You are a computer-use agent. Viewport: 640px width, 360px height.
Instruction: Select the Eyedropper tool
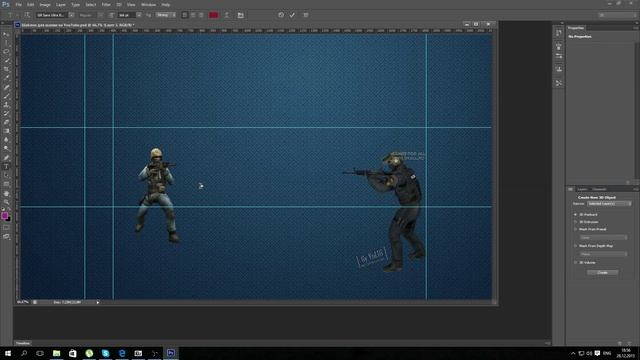tap(6, 78)
